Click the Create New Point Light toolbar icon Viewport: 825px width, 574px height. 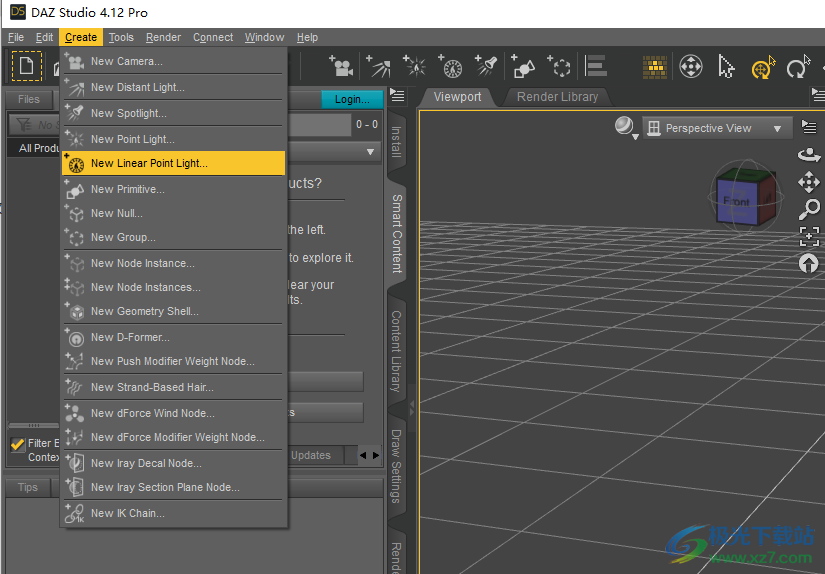[x=415, y=66]
